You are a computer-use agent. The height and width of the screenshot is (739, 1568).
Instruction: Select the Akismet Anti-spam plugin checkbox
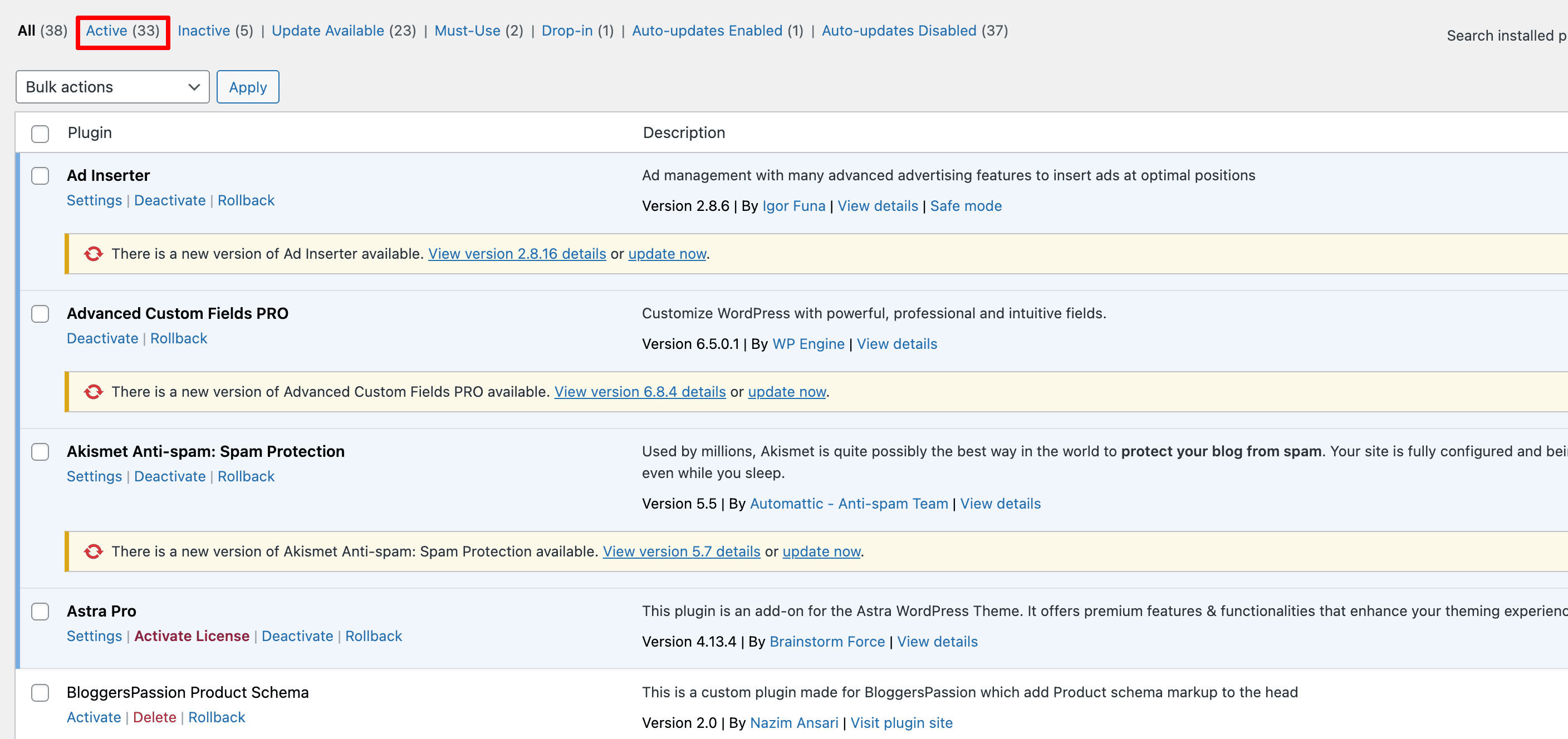(x=40, y=452)
